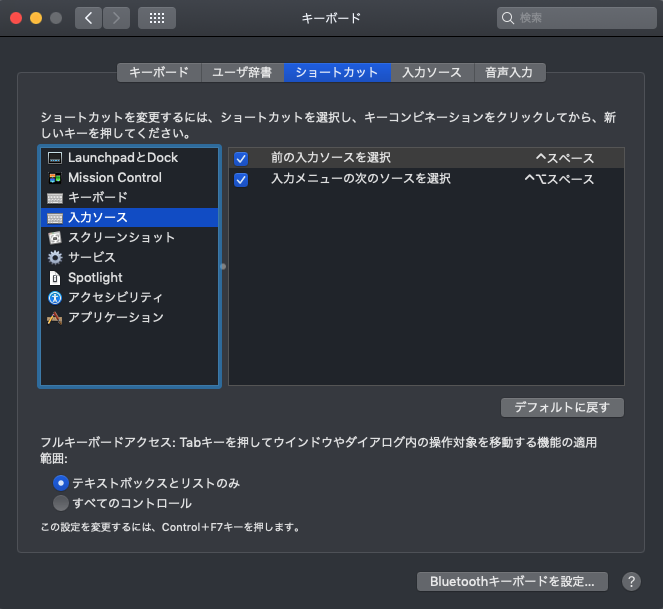Switch to the ユーザ辞書 tab
The width and height of the screenshot is (663, 609).
click(x=242, y=72)
